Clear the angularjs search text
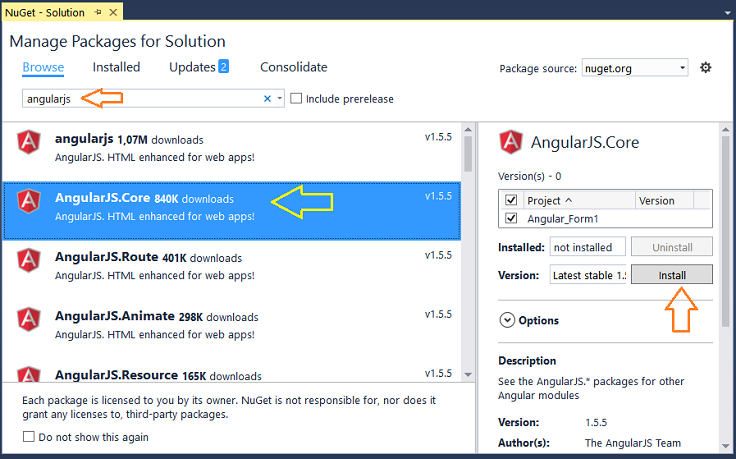This screenshot has width=736, height=459. click(267, 99)
